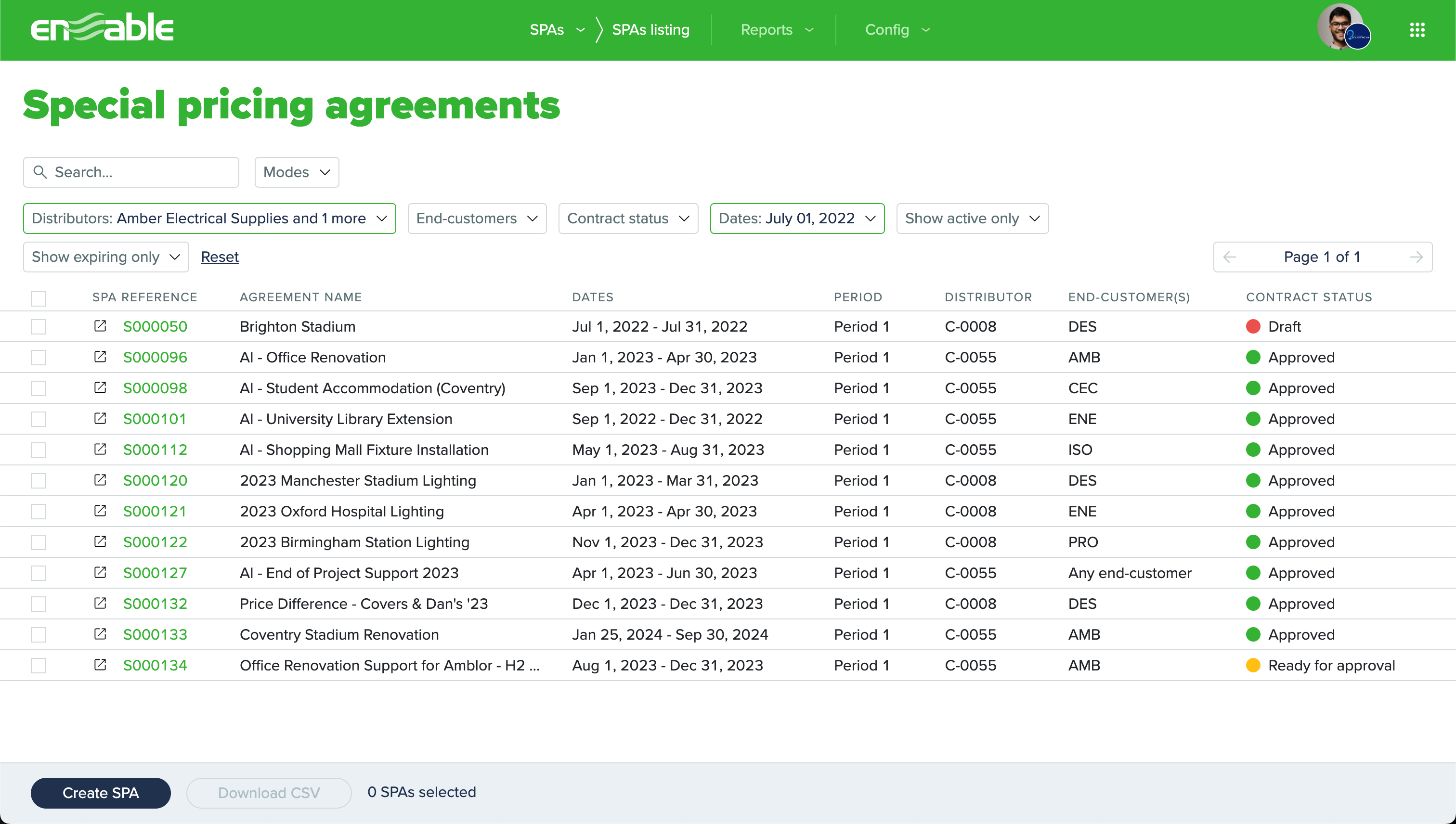Tick the S000127 End of Project Support checkbox
The height and width of the screenshot is (824, 1456).
pyautogui.click(x=39, y=573)
